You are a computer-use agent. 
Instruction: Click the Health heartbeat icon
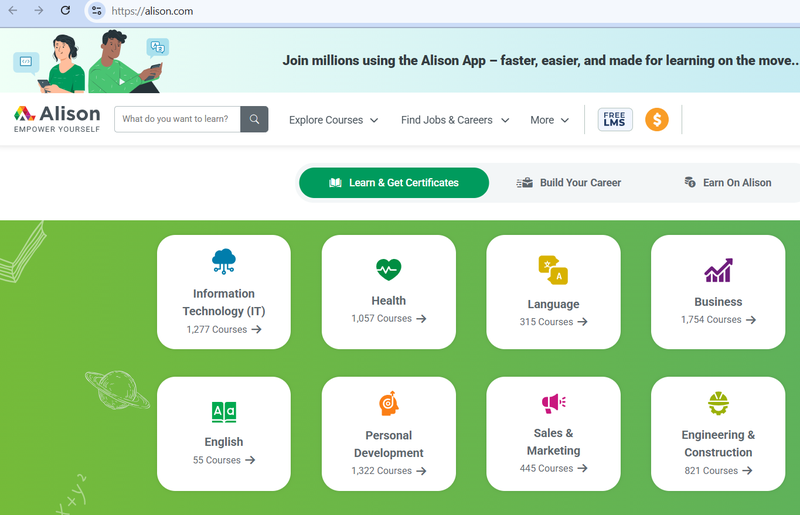click(x=388, y=269)
